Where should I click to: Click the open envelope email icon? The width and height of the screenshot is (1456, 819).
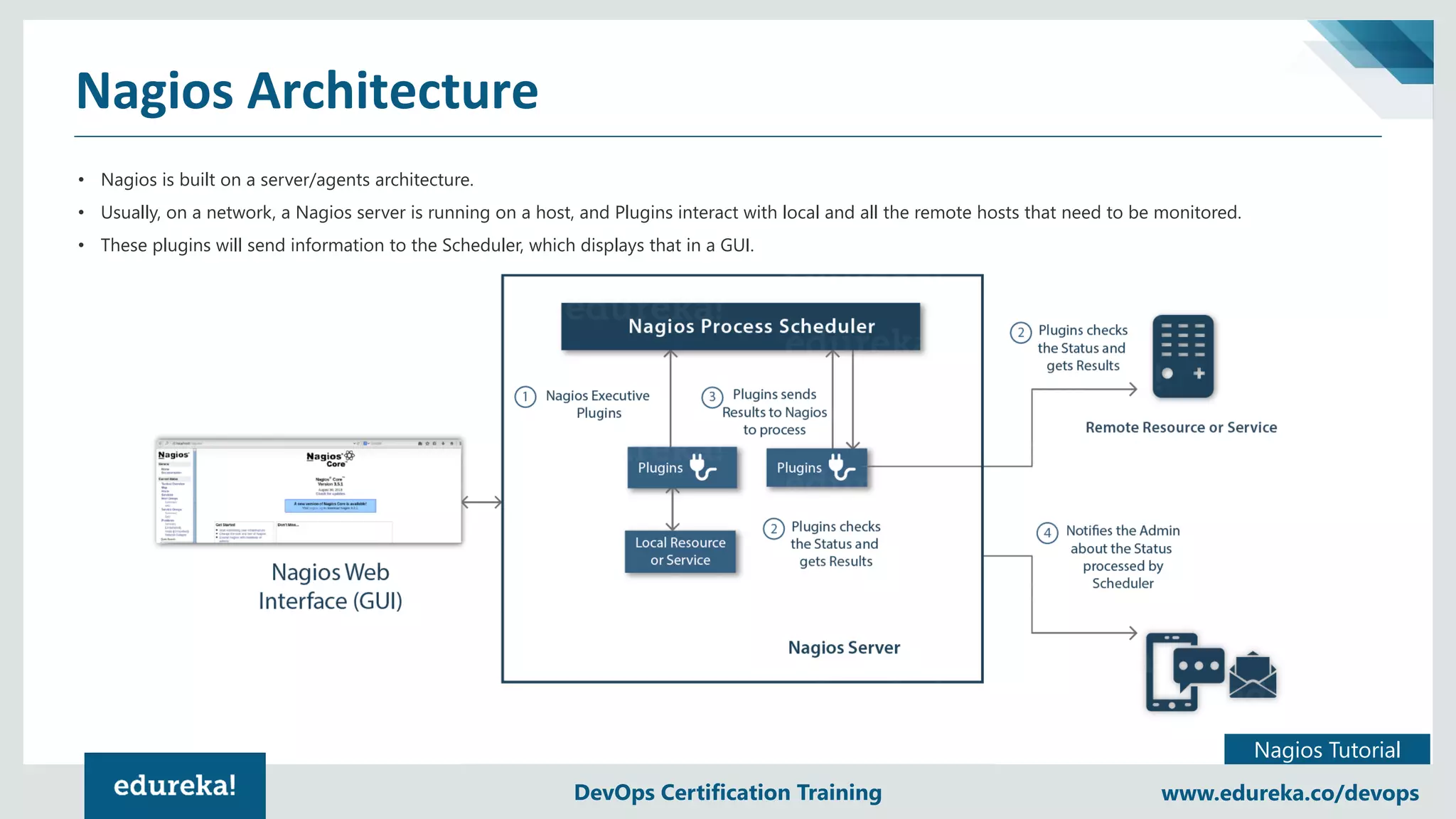coord(1253,676)
